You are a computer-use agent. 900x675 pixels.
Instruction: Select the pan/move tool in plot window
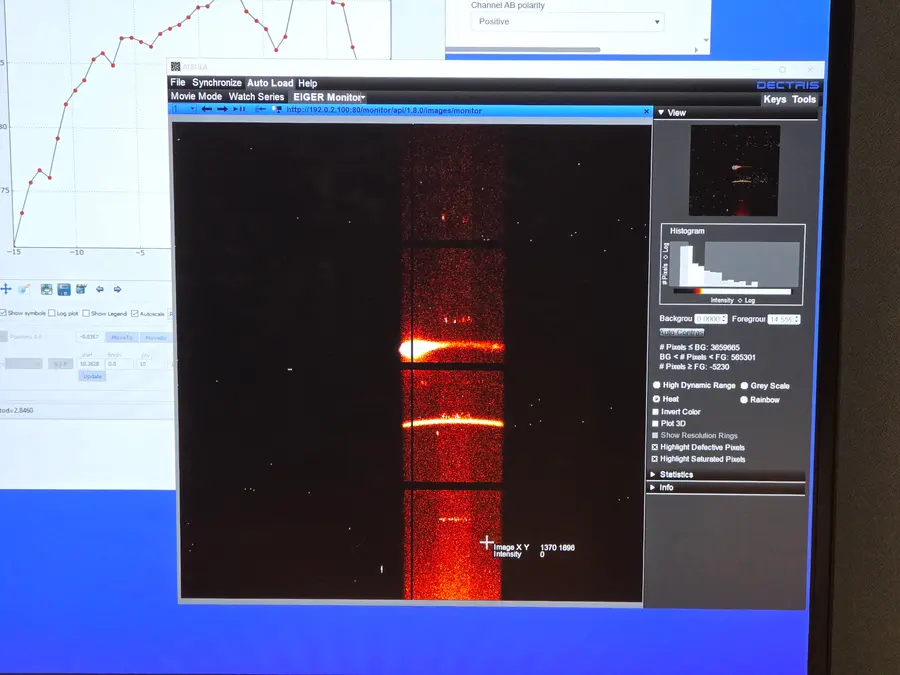[6, 289]
